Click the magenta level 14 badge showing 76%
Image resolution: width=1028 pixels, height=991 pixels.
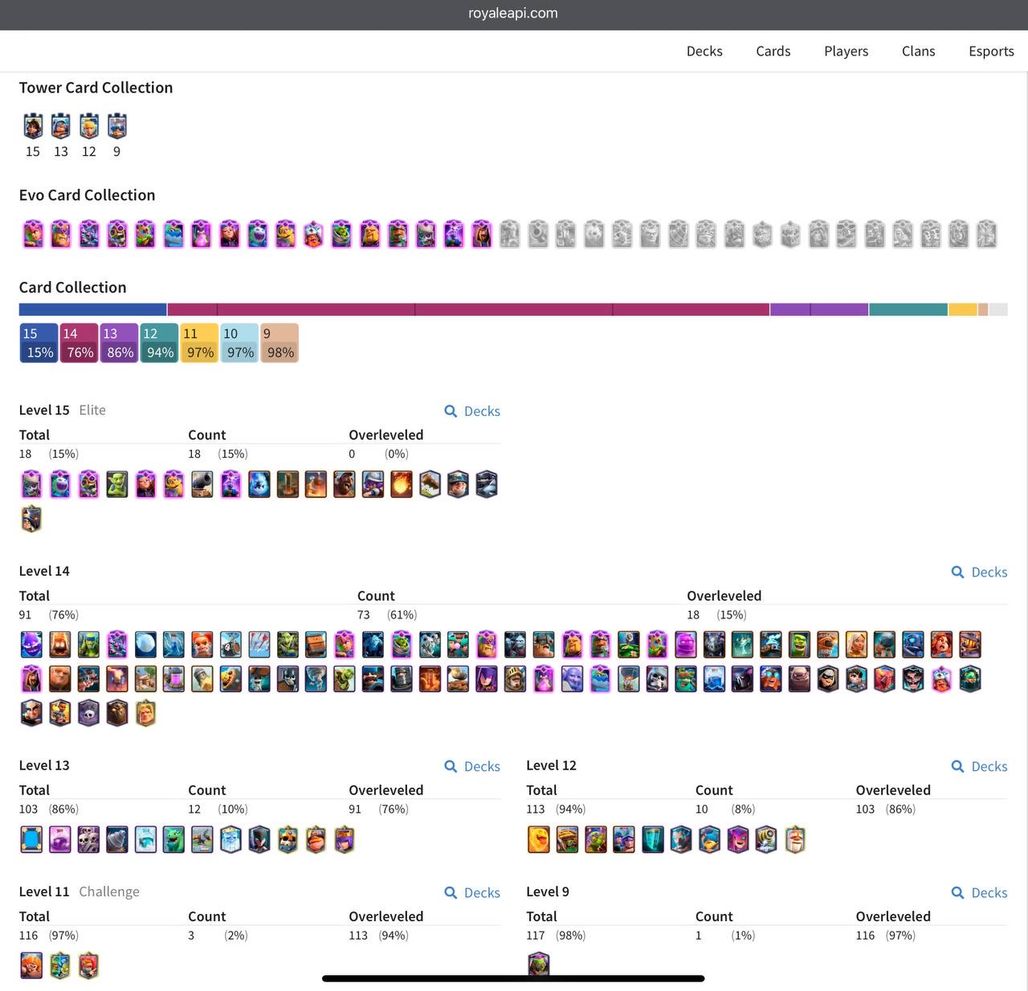[79, 343]
